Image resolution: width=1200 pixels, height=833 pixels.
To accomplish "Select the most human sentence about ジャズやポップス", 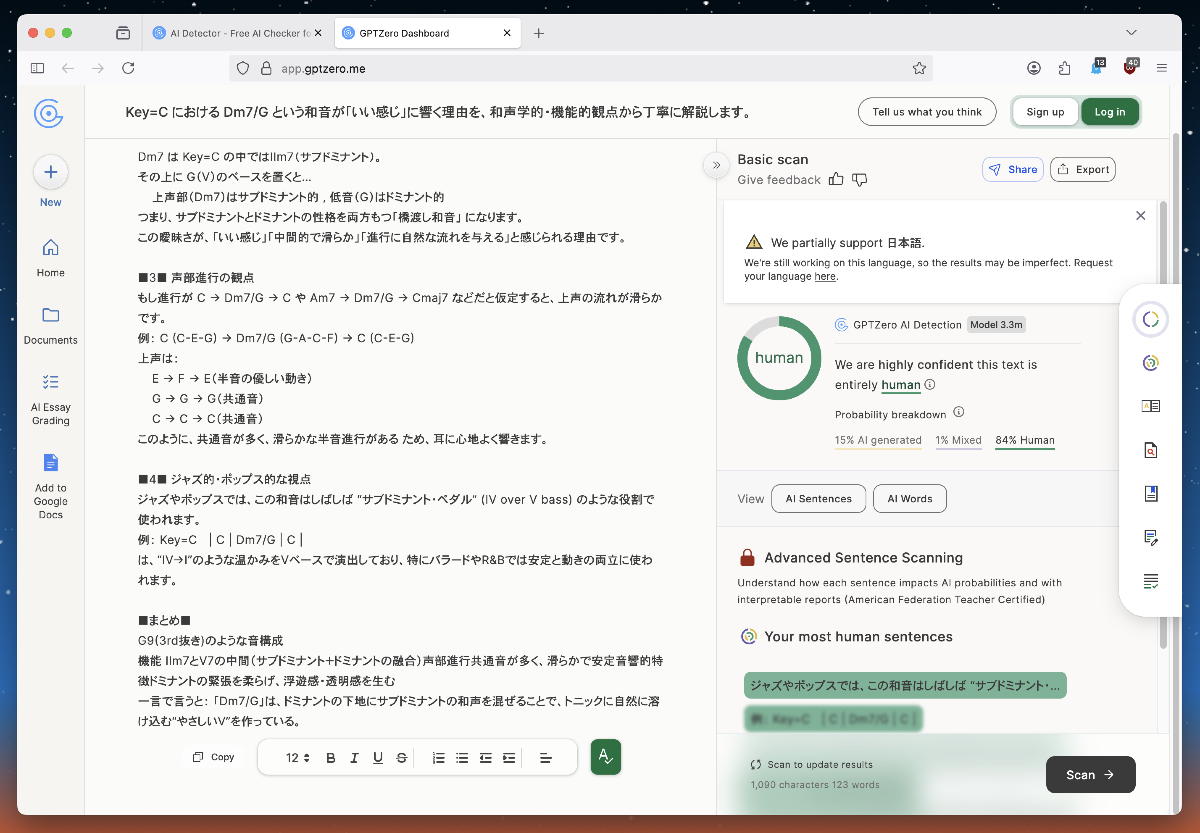I will [x=905, y=686].
